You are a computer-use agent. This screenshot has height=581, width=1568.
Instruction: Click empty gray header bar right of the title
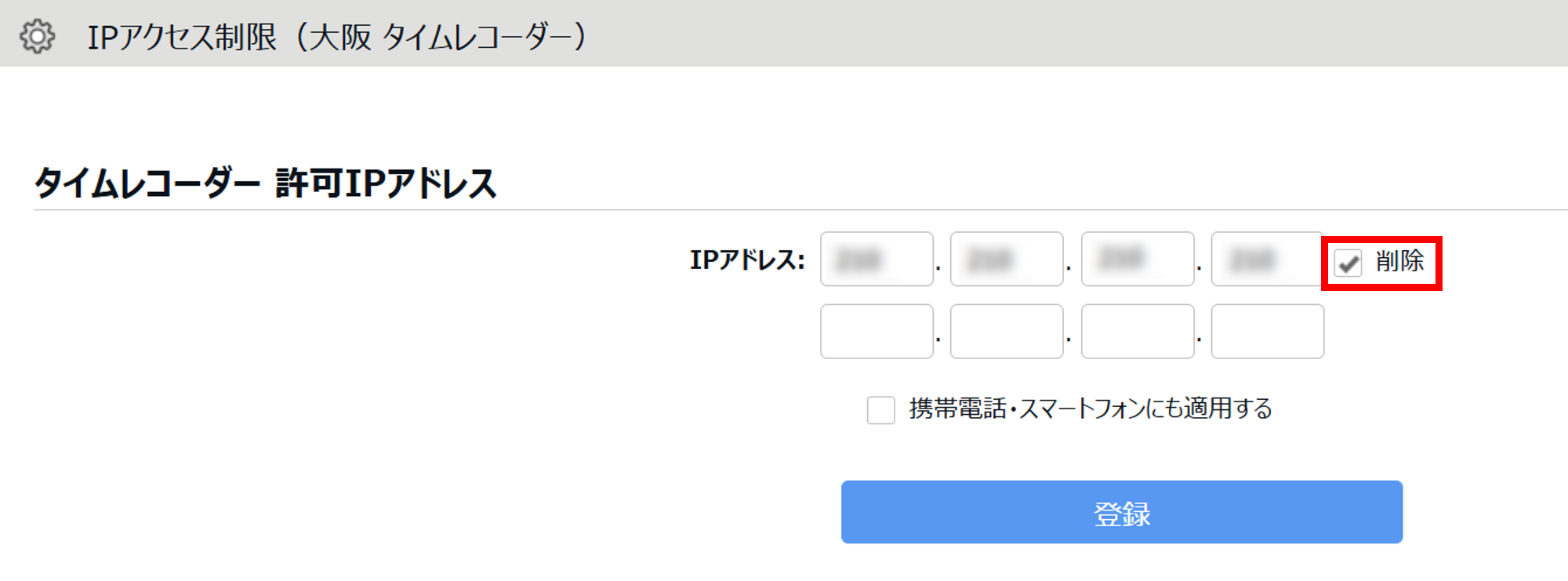pyautogui.click(x=1098, y=33)
